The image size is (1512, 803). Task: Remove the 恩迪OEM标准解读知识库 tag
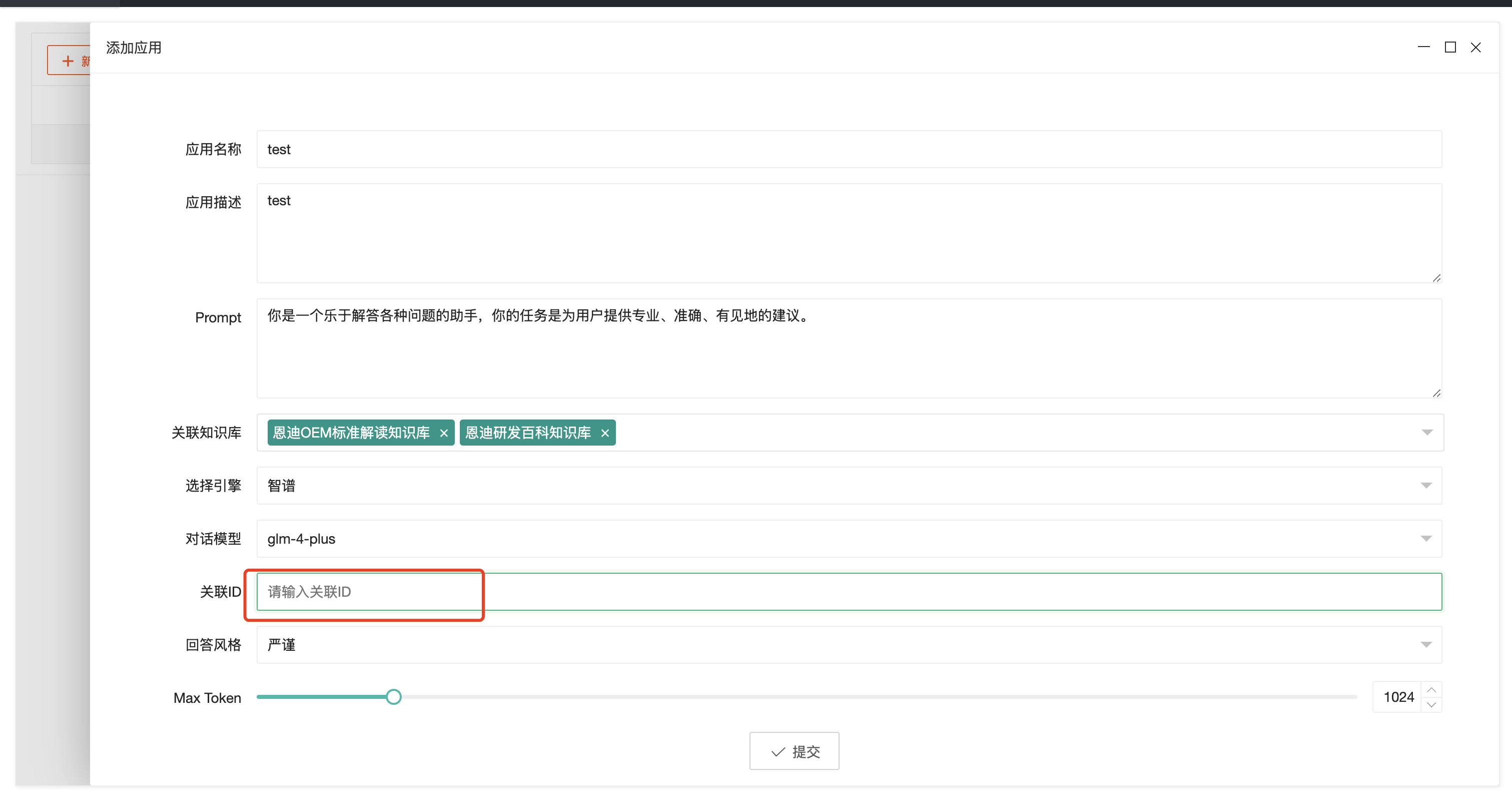click(x=444, y=433)
